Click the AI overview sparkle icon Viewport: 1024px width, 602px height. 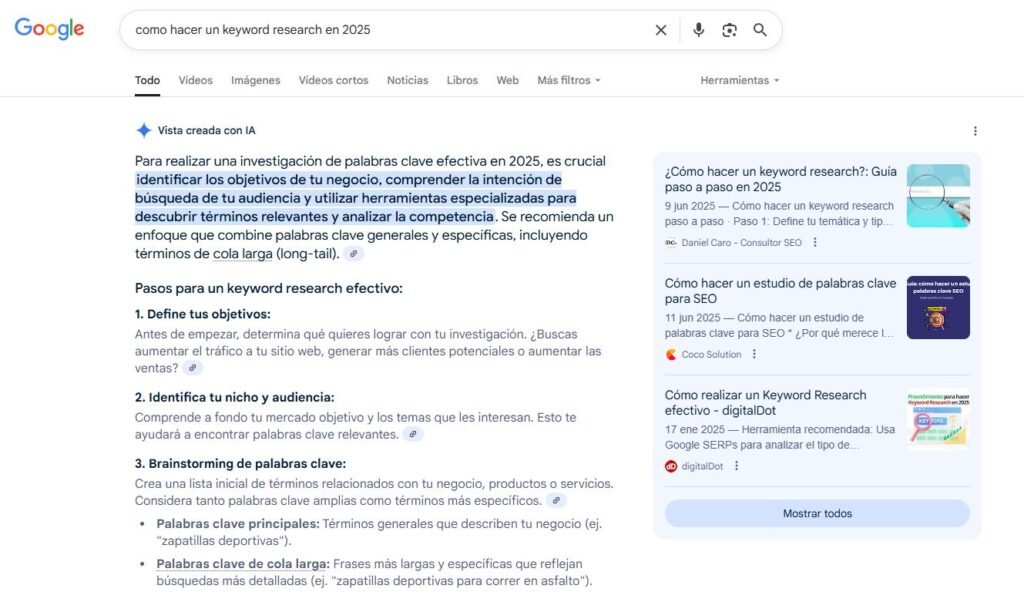point(144,131)
